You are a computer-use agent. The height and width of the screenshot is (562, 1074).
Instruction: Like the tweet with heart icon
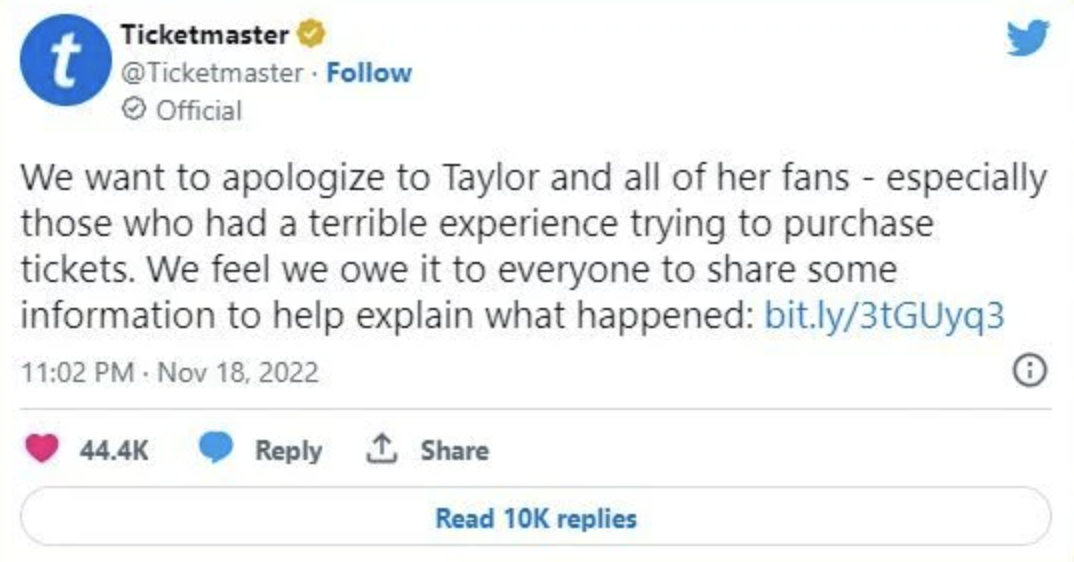[x=42, y=449]
